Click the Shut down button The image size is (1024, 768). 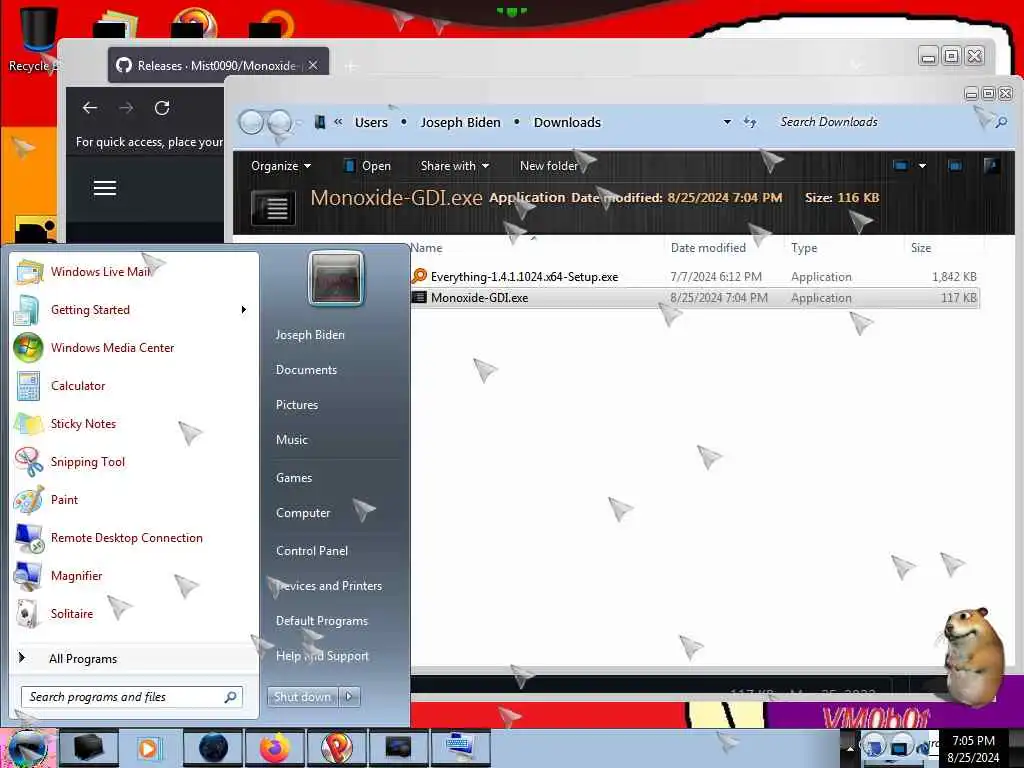(302, 697)
